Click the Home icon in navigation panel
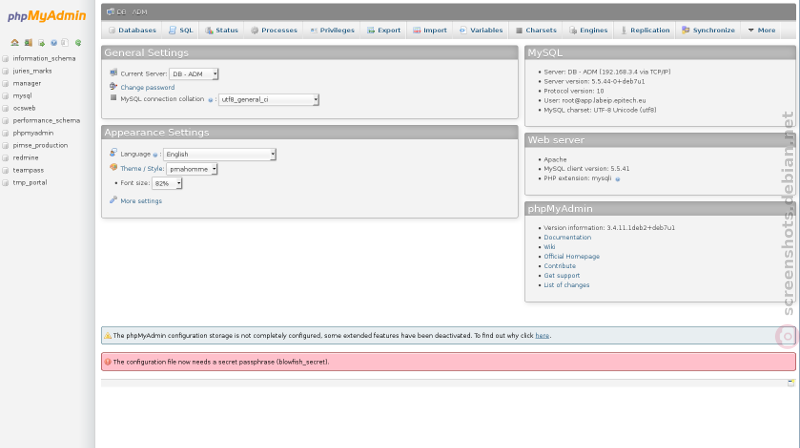This screenshot has height=448, width=800. coord(15,43)
